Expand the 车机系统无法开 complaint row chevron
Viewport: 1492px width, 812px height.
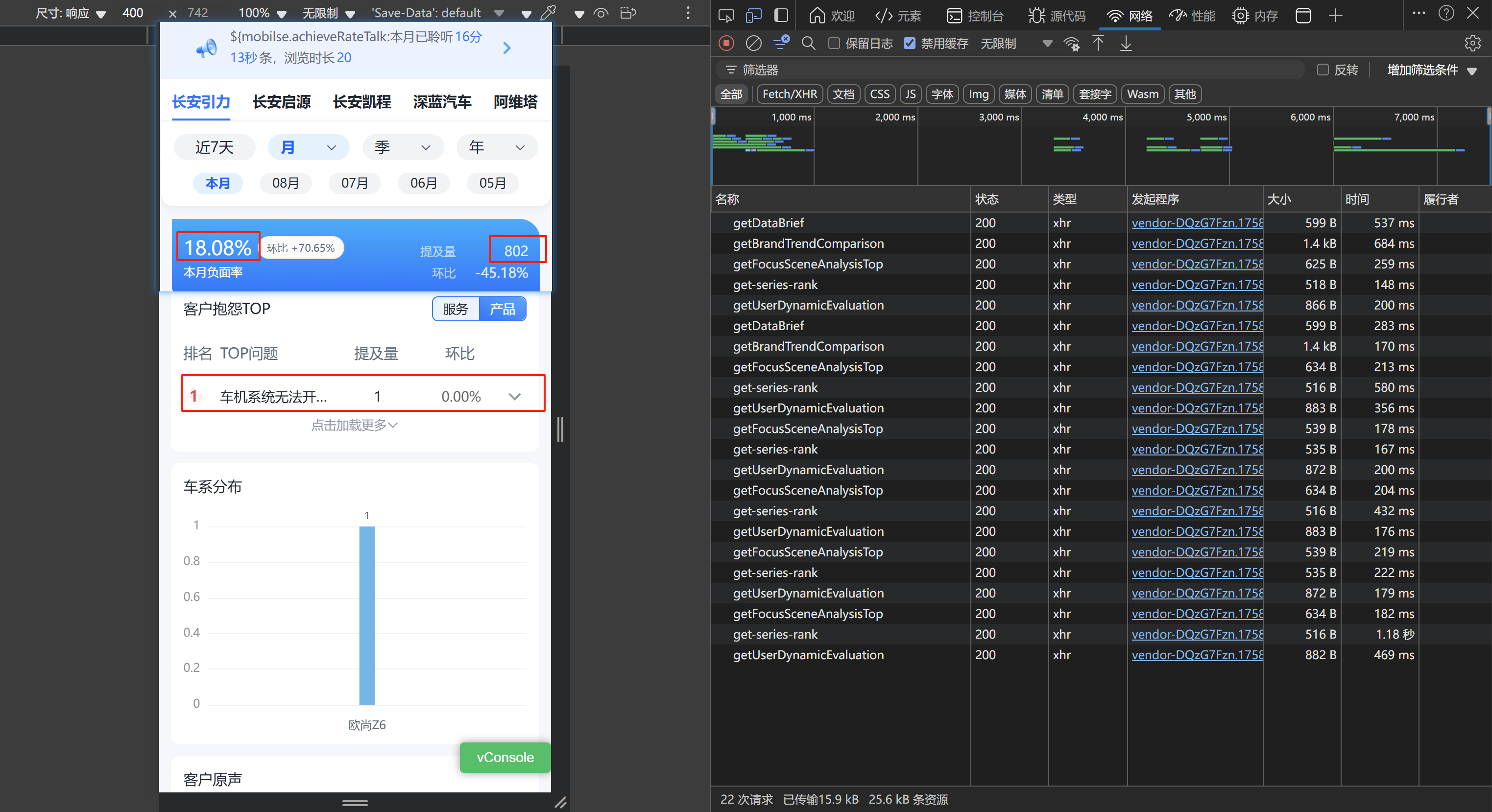pyautogui.click(x=514, y=396)
